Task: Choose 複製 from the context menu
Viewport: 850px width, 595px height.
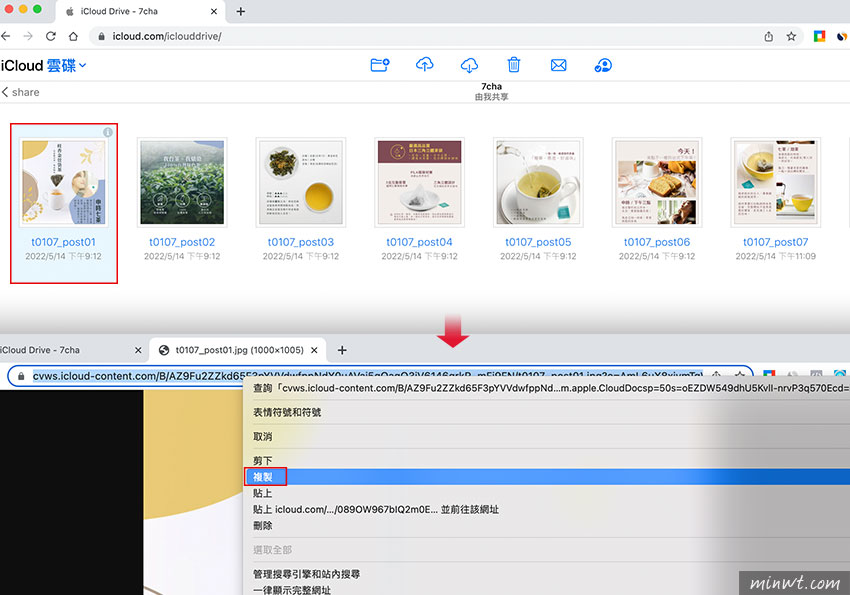Action: (x=546, y=477)
